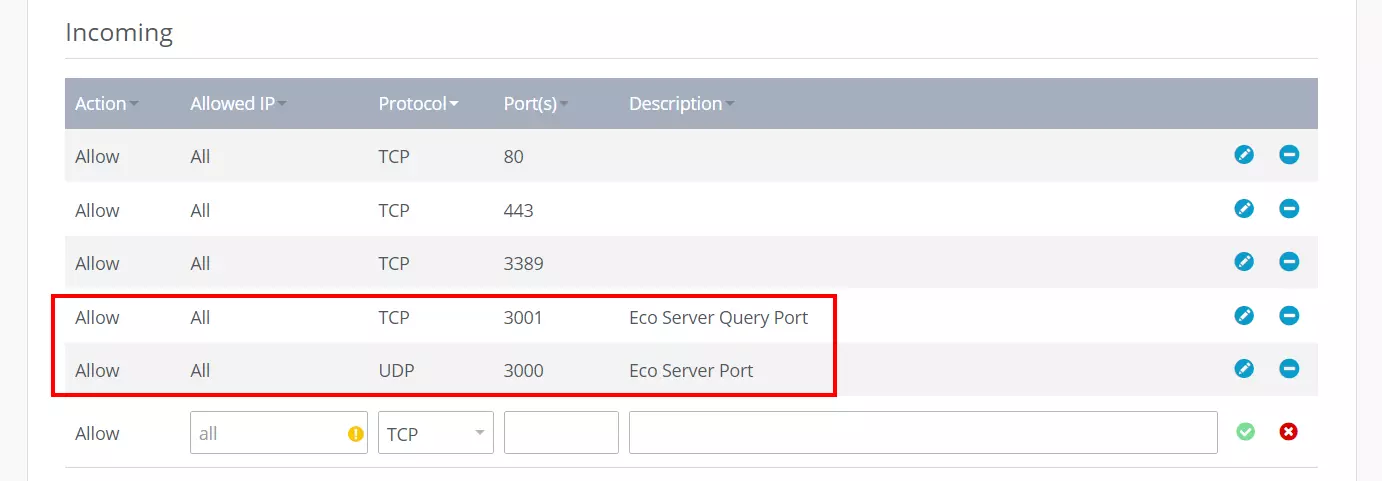This screenshot has height=481, width=1382.
Task: Remove the port 80 rule
Action: (x=1289, y=155)
